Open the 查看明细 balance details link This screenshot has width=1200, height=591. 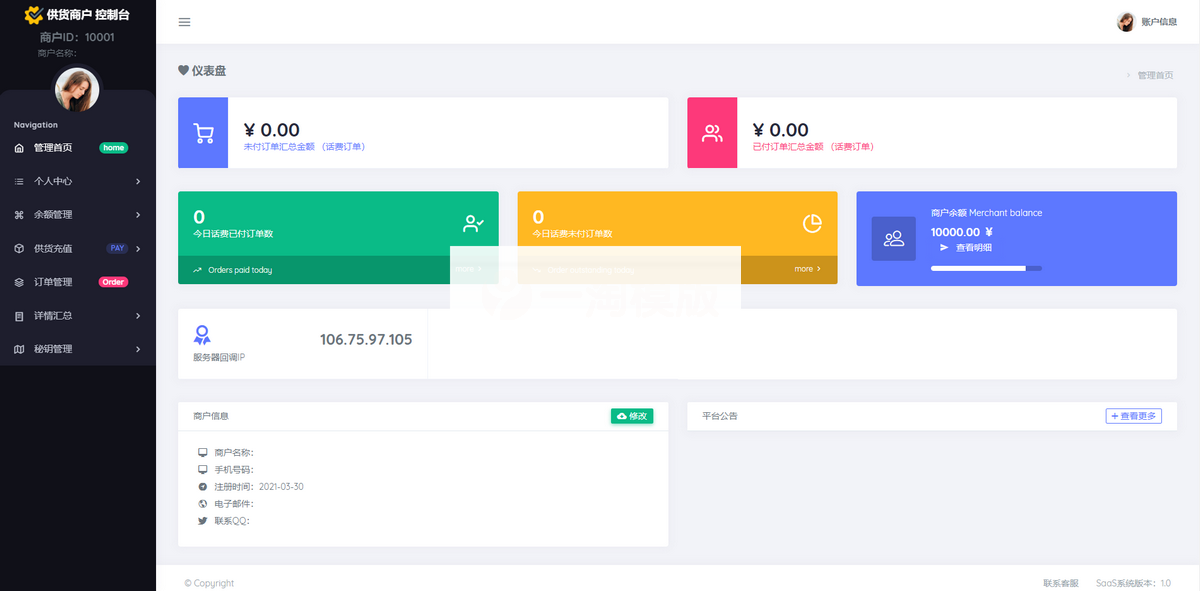pos(973,247)
